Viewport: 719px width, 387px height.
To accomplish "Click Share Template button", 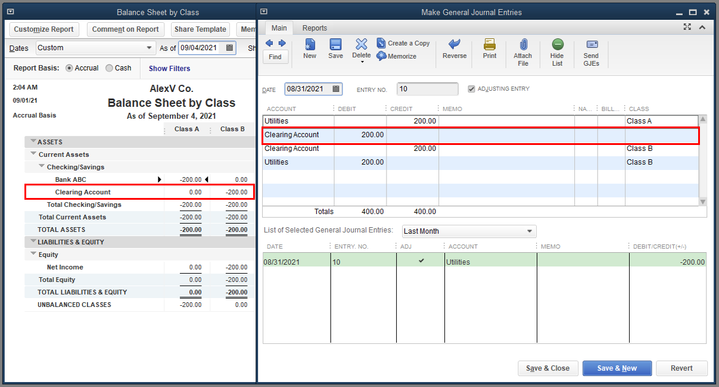I will [200, 29].
